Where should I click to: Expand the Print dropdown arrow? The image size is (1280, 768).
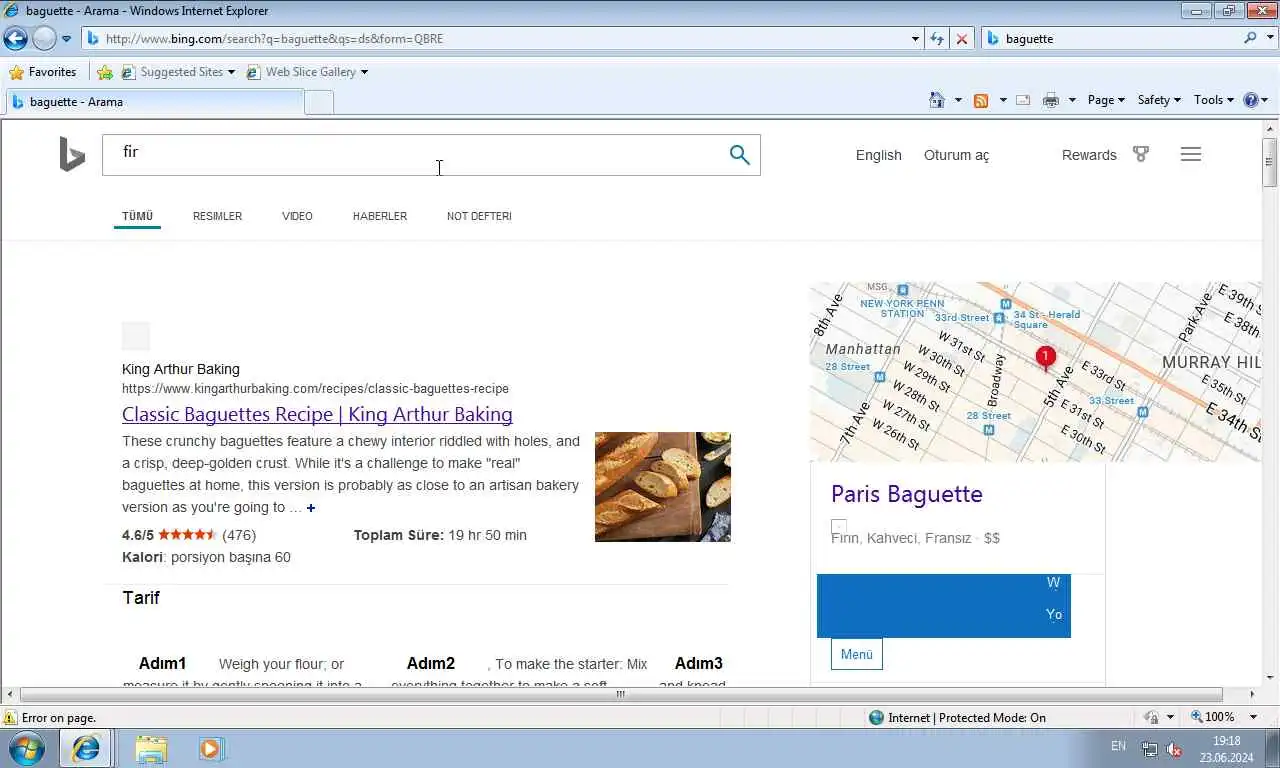click(x=1071, y=100)
